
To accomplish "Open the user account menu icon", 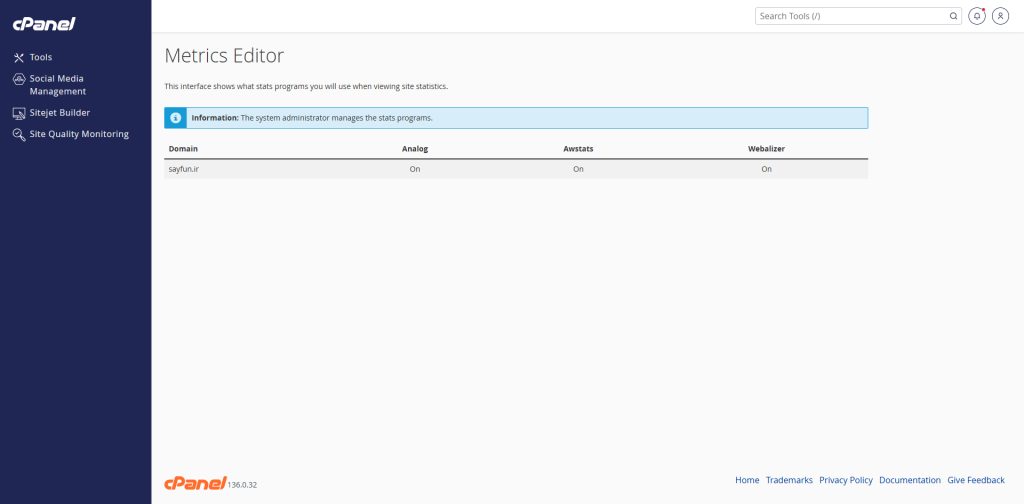I will 1000,16.
